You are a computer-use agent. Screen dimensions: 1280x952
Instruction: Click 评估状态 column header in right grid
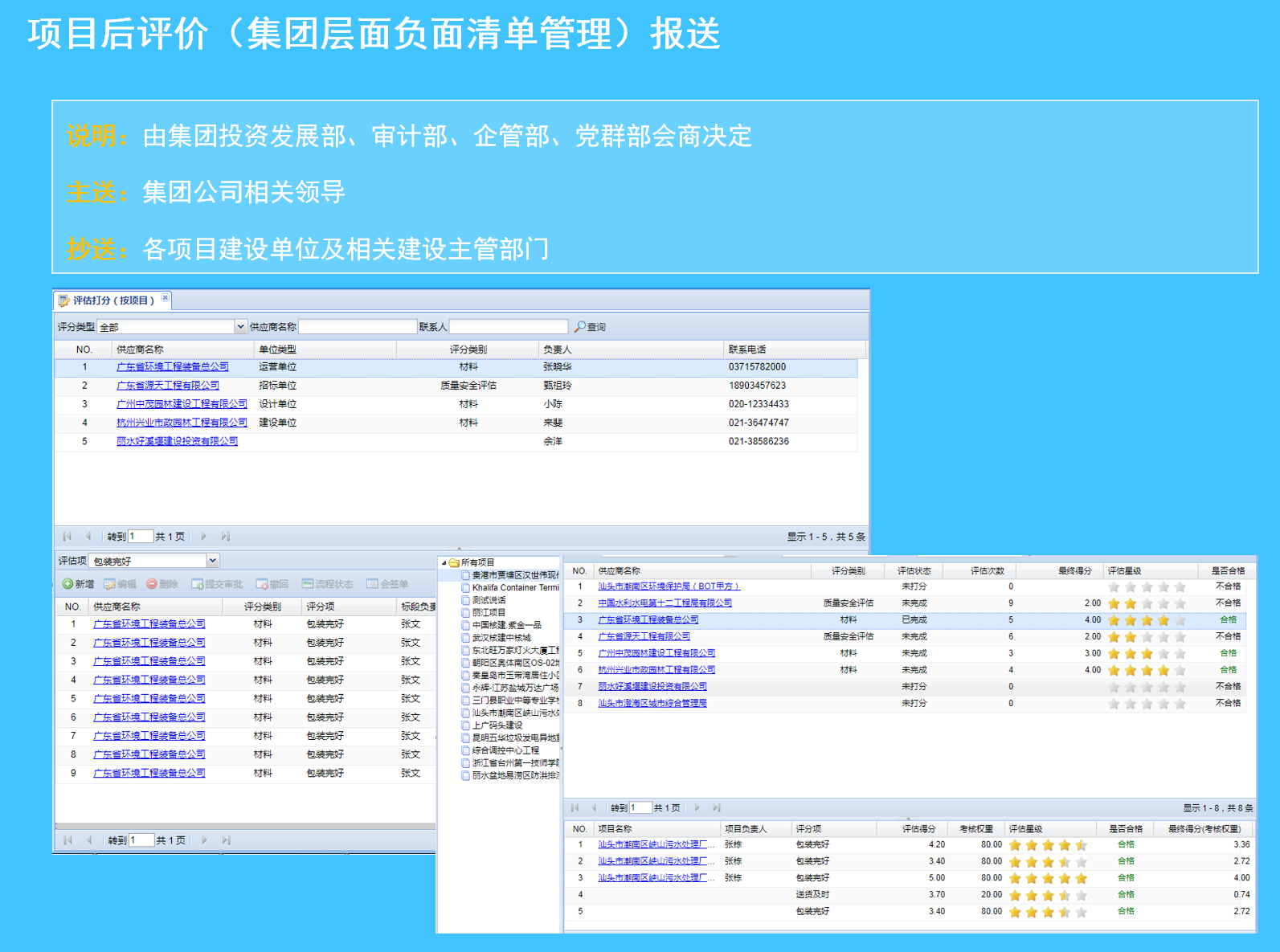coord(914,570)
